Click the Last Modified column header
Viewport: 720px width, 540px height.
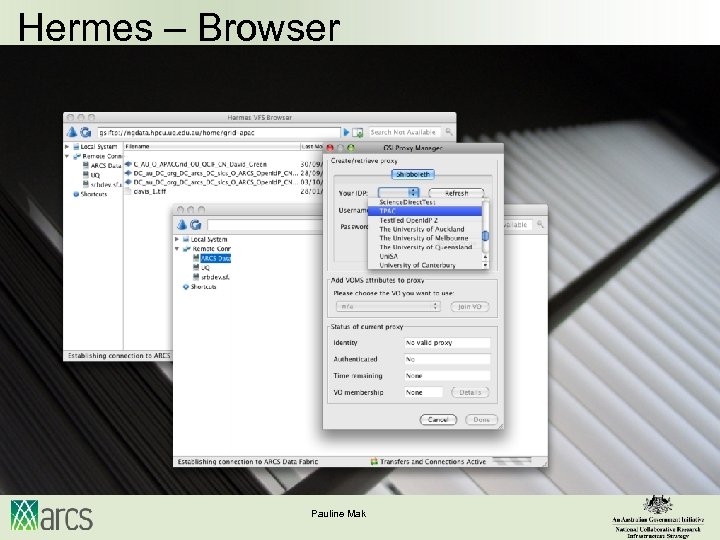pos(312,146)
